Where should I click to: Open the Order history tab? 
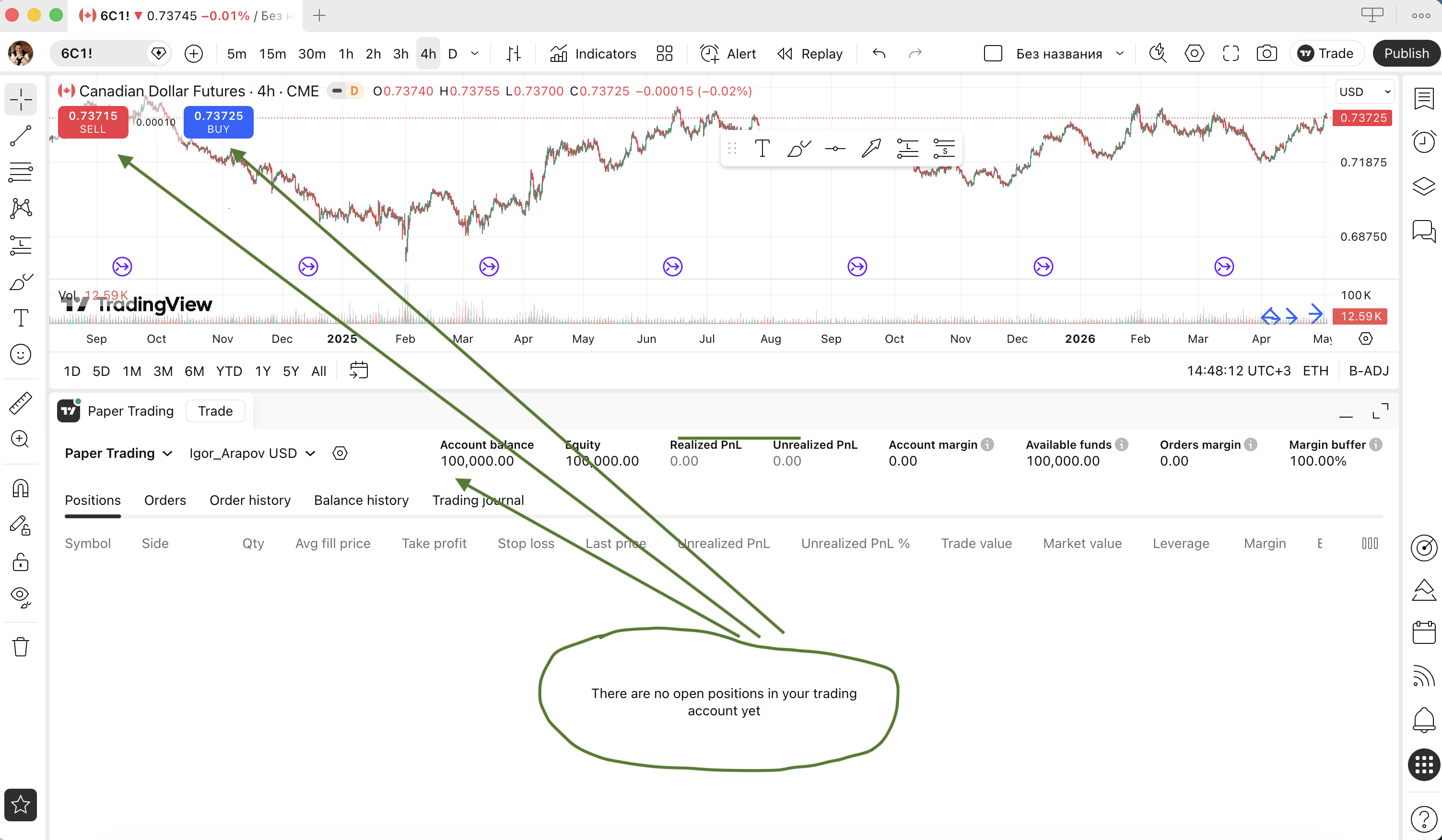click(250, 500)
